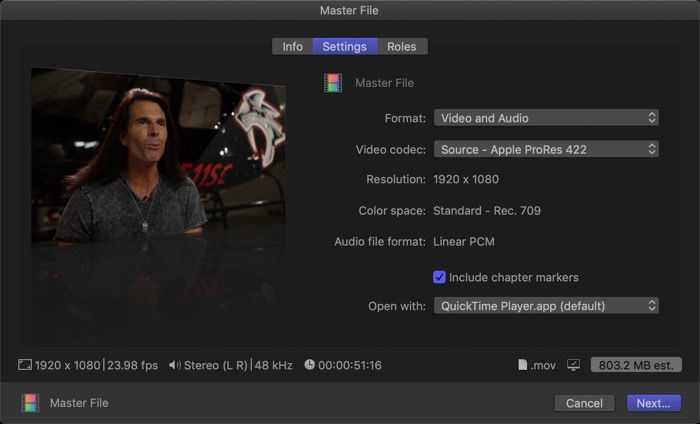Open the Format dropdown
Image resolution: width=700 pixels, height=424 pixels.
(546, 118)
